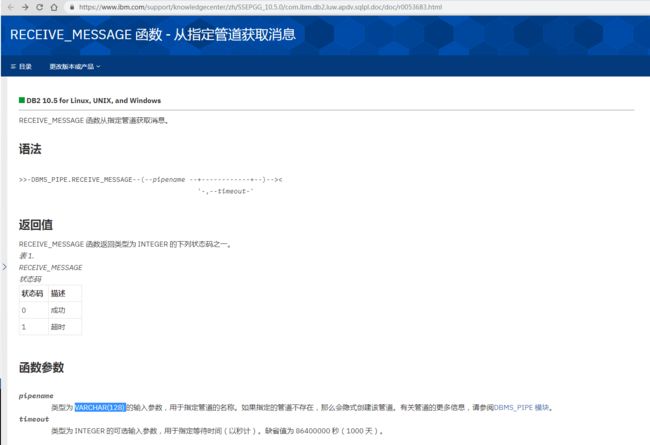Click the 函数参数 heading
This screenshot has width=650, height=445.
(x=41, y=367)
